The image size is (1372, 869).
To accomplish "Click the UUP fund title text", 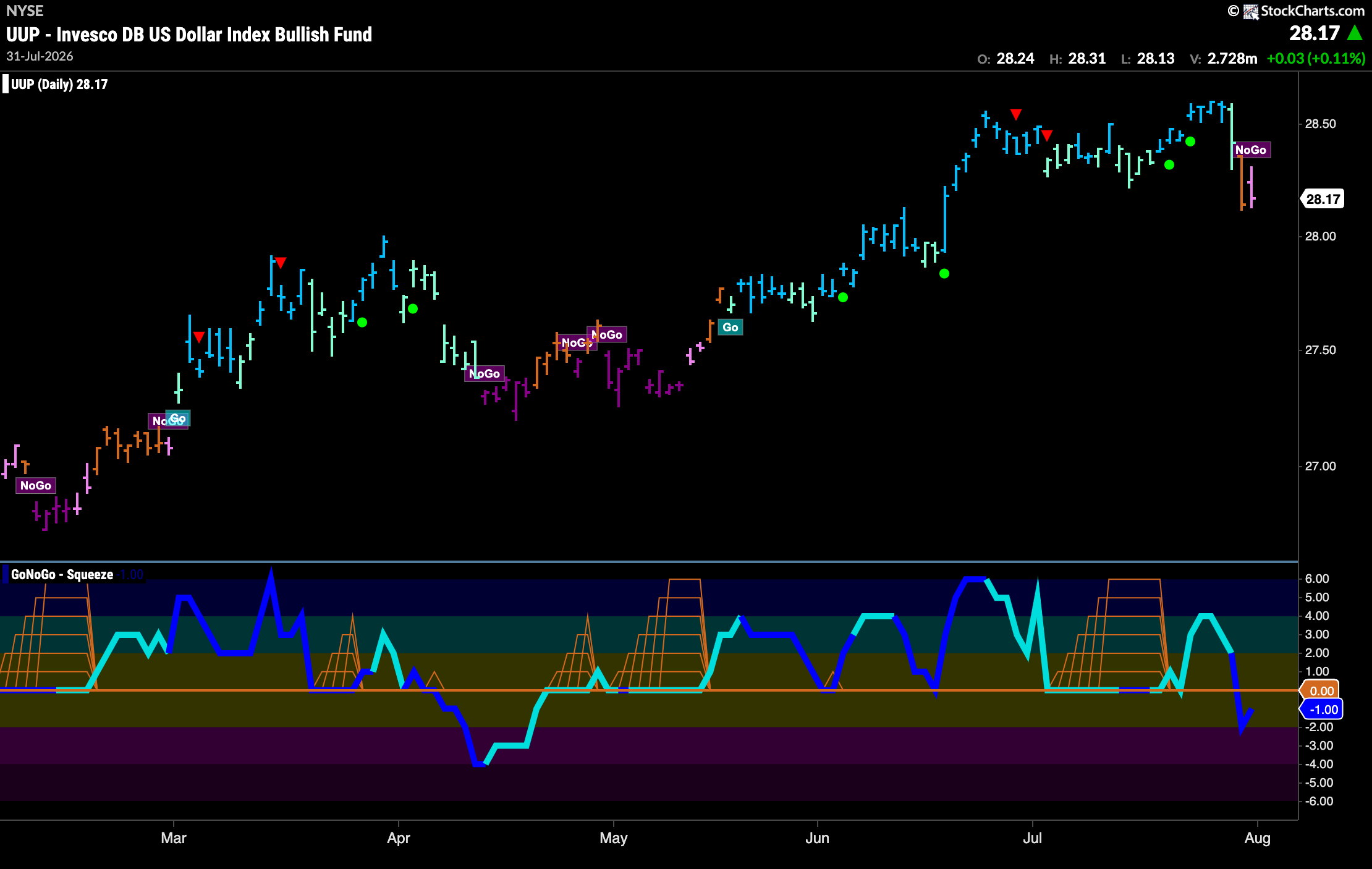I will [189, 34].
